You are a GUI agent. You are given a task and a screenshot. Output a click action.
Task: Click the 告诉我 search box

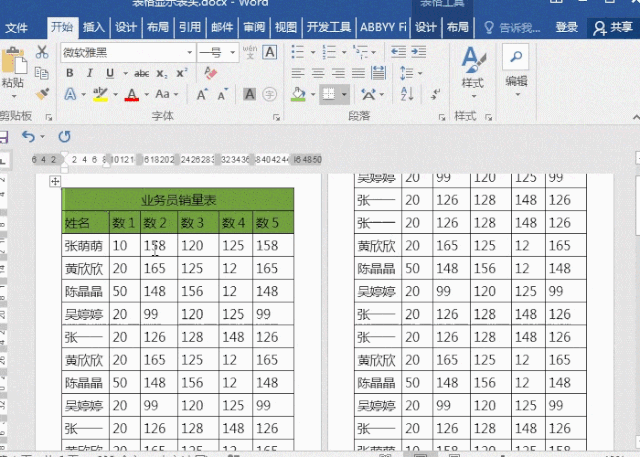tap(512, 27)
